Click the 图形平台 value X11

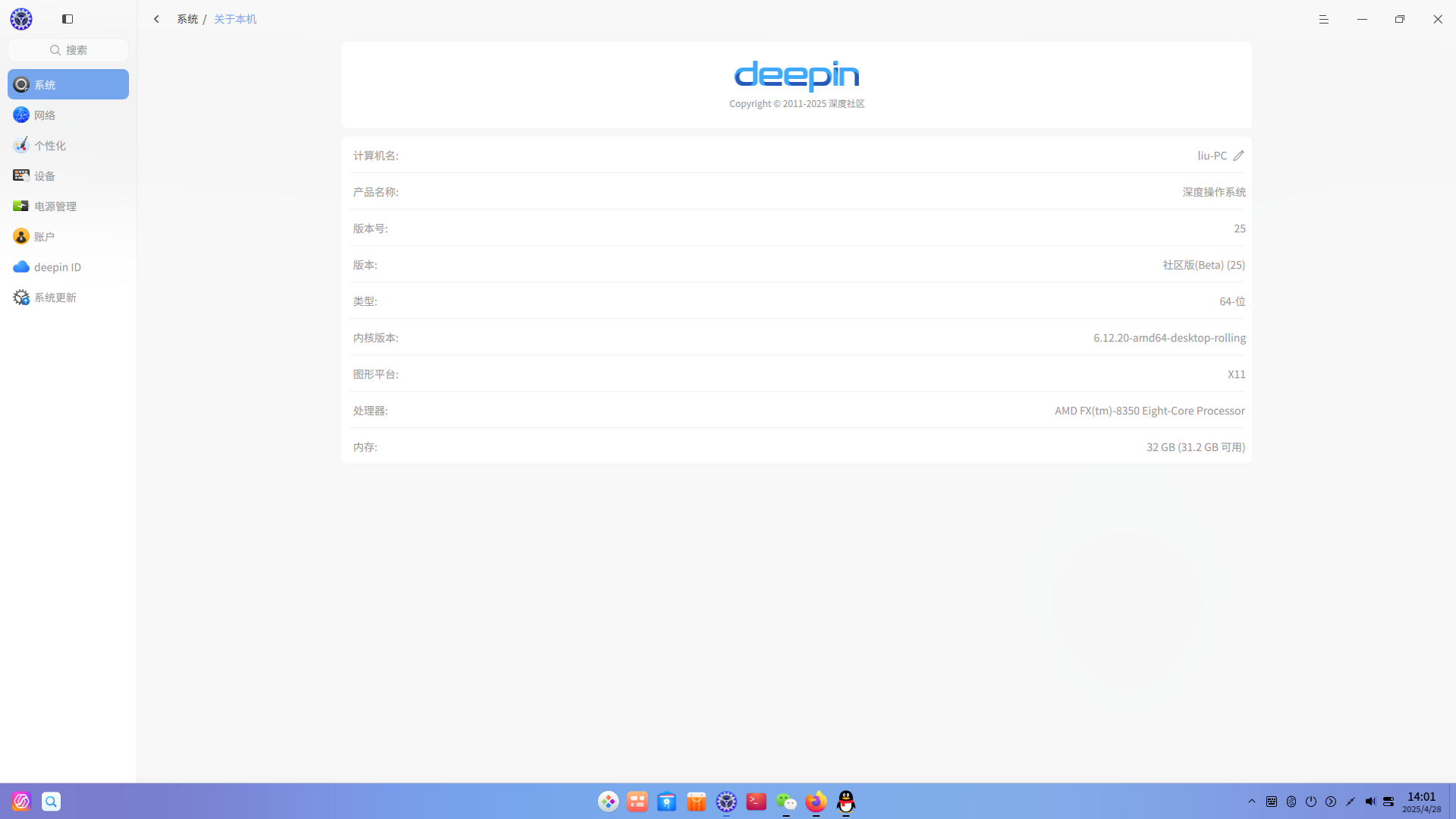1237,374
